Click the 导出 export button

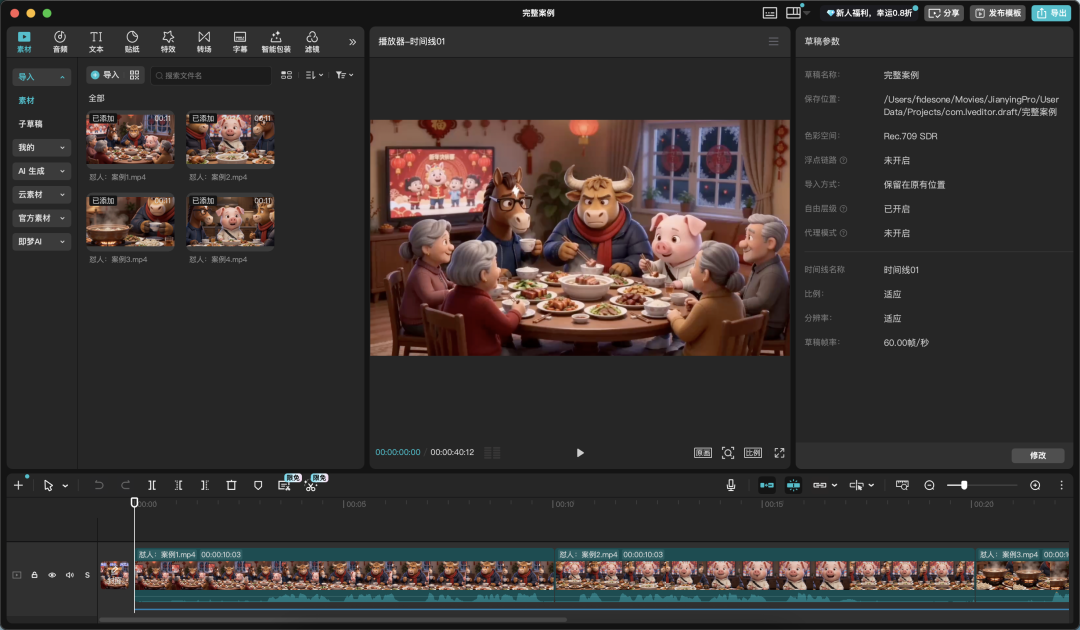coord(1051,13)
